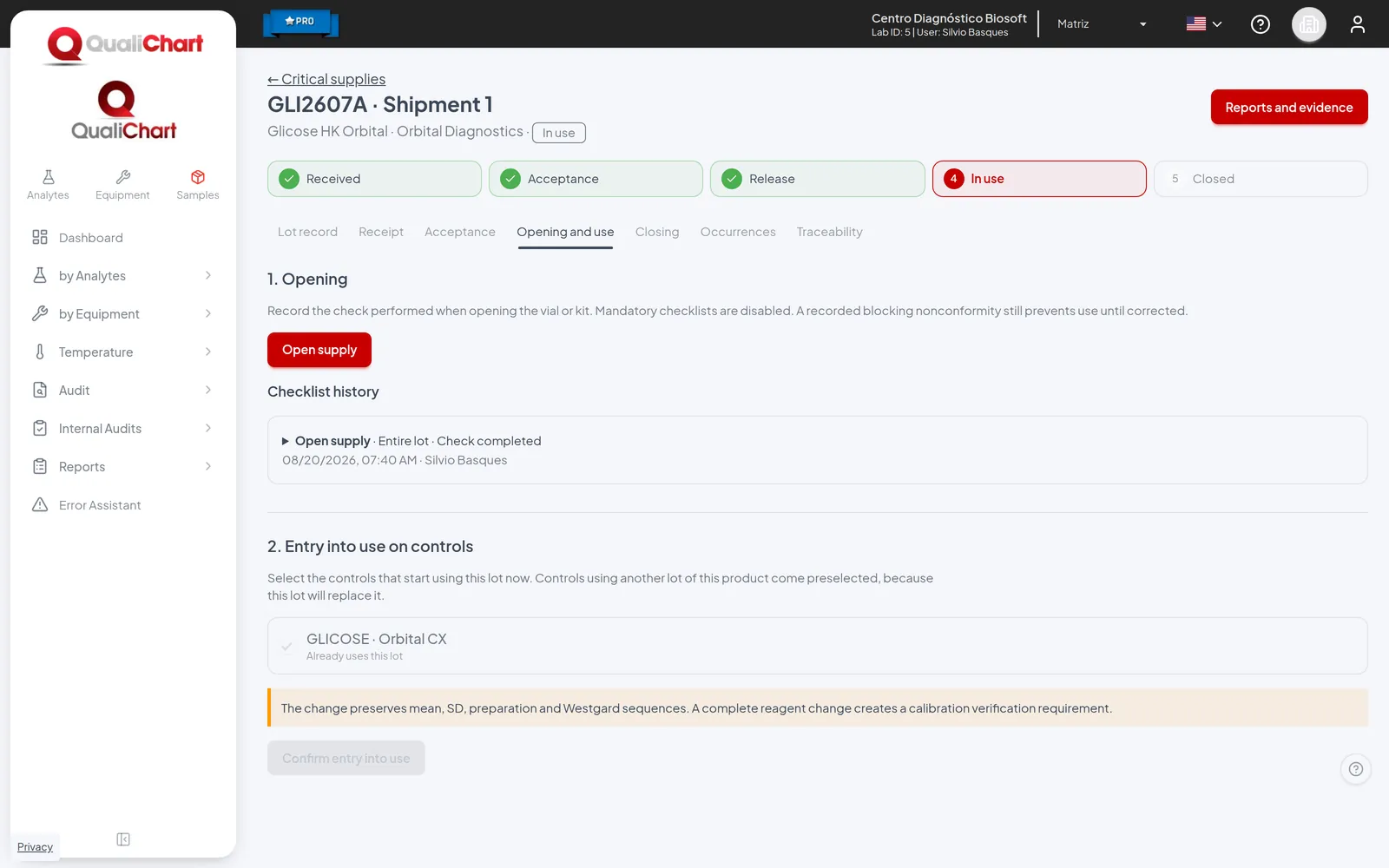Collapse the sidebar panel icon
The height and width of the screenshot is (868, 1389).
pyautogui.click(x=123, y=839)
